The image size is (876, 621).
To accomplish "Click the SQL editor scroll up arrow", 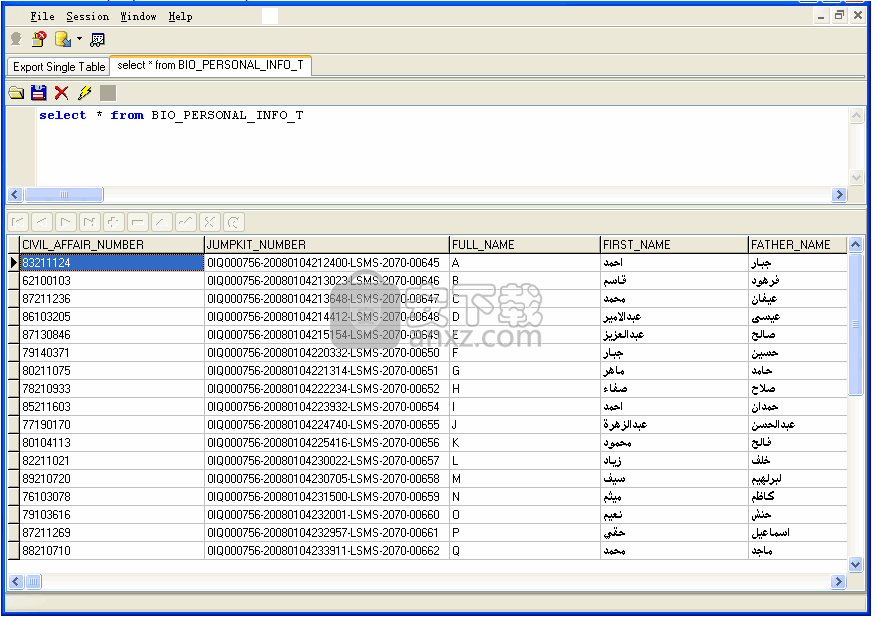I will point(856,116).
